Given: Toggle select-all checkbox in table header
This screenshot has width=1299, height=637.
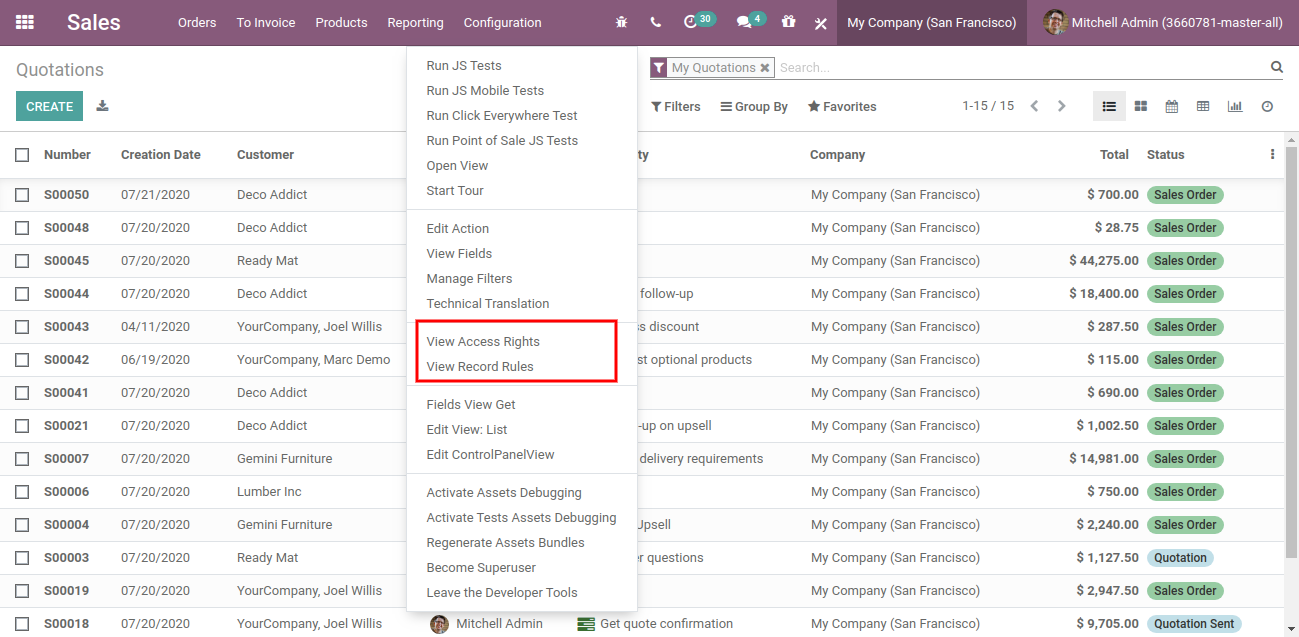Looking at the screenshot, I should point(22,155).
